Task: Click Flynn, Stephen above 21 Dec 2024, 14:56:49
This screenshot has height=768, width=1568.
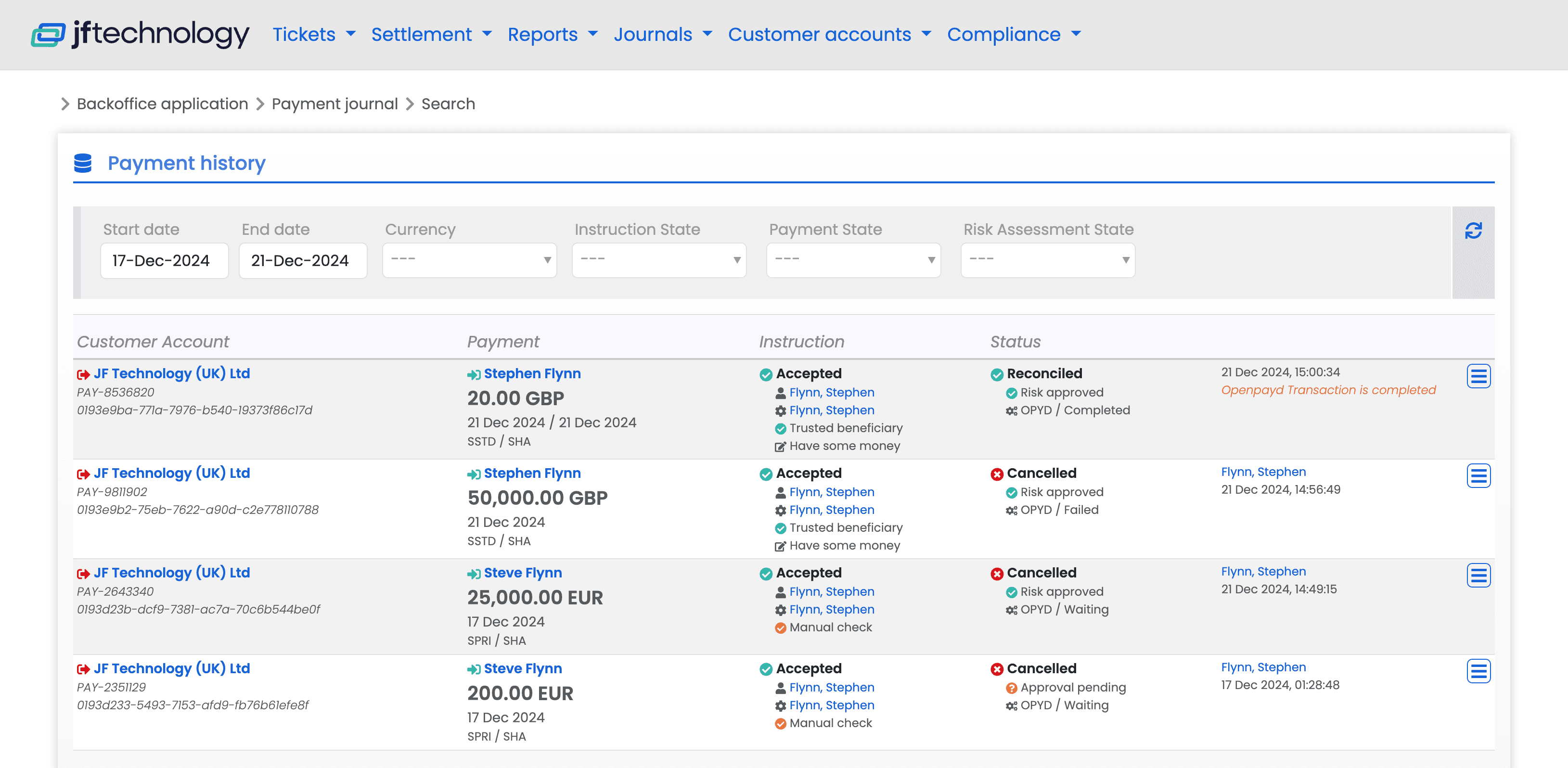Action: point(1263,472)
